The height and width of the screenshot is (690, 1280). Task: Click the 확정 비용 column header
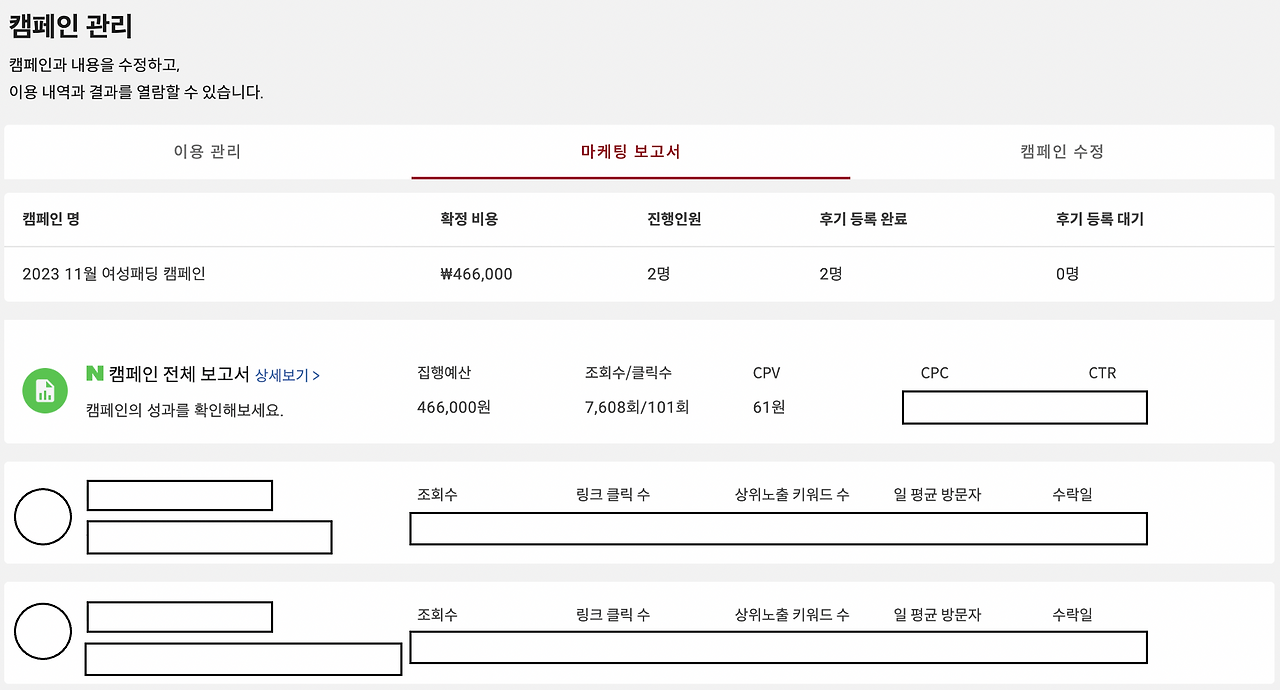pos(467,219)
